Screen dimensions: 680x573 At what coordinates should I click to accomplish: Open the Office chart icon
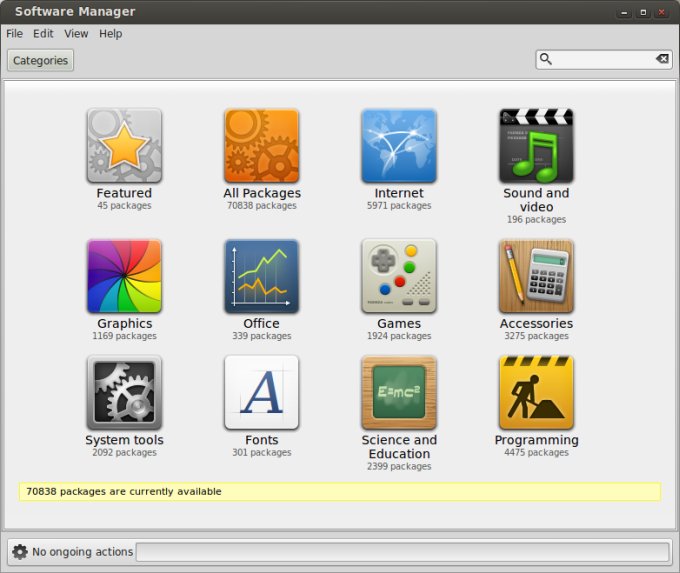click(x=262, y=276)
